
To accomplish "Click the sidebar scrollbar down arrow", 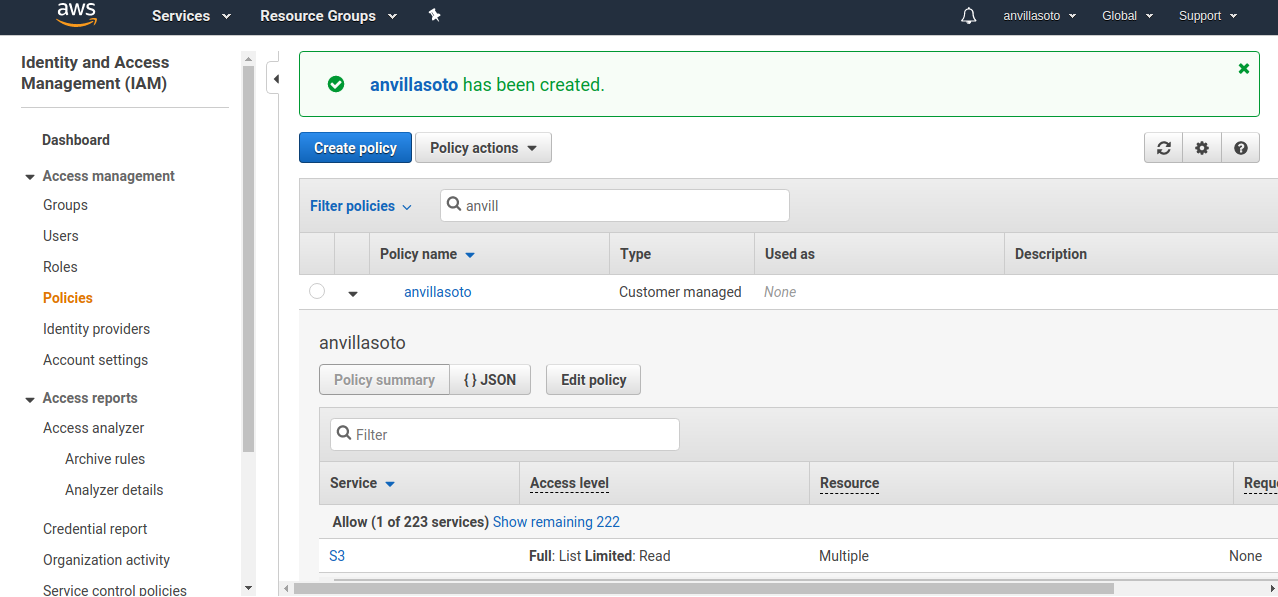I will [x=249, y=588].
